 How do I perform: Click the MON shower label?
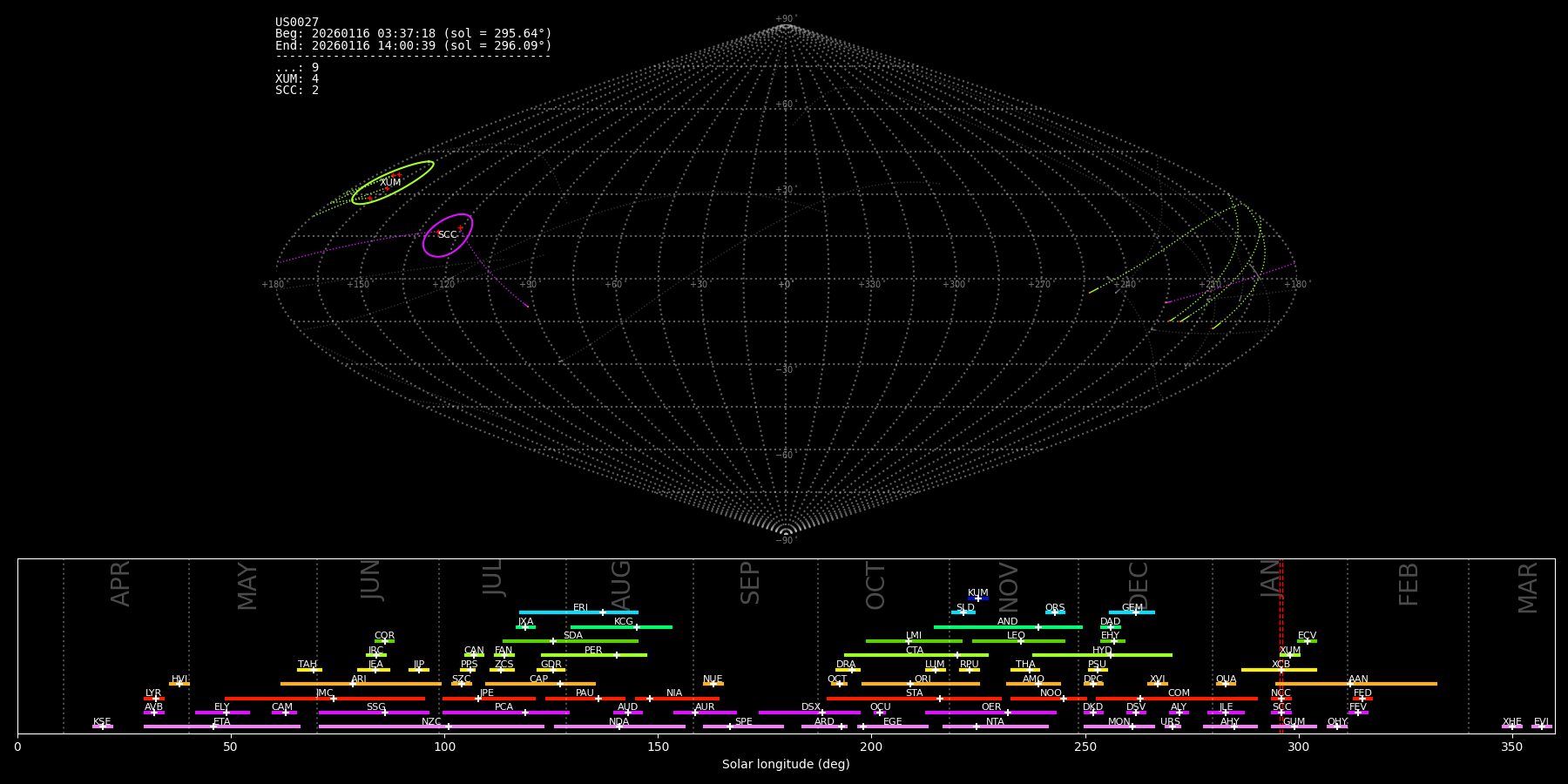(x=1119, y=722)
